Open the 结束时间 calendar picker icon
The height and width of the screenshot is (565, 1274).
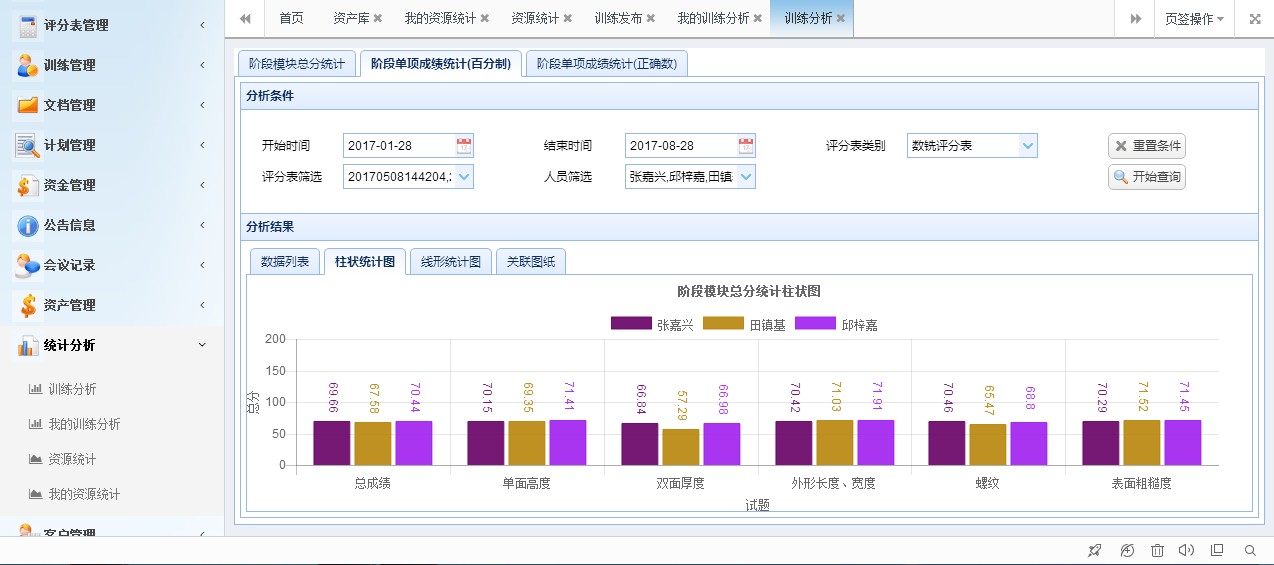[x=746, y=146]
